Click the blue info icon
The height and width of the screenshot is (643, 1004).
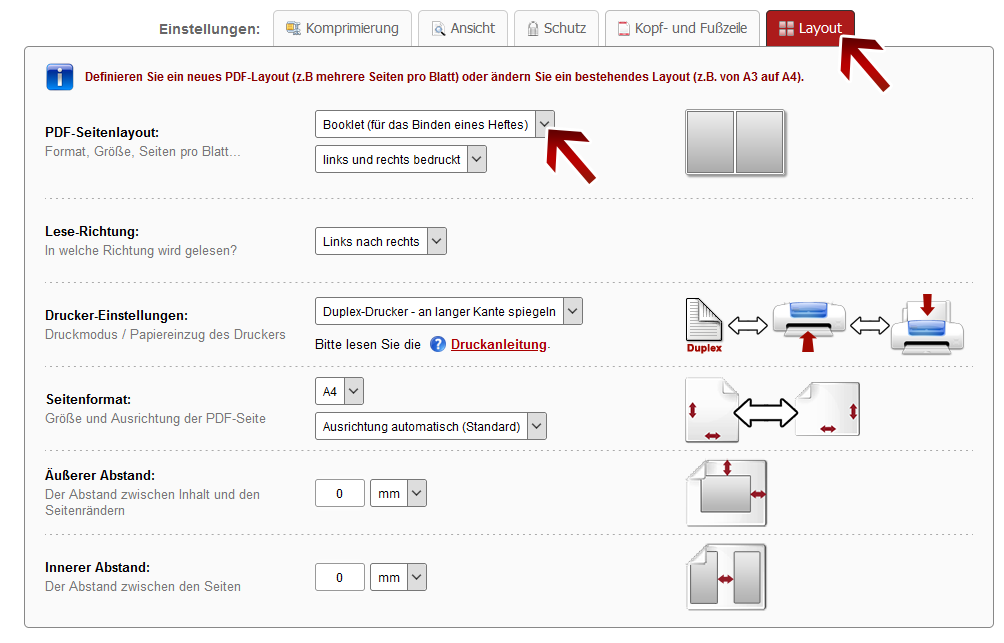59,77
